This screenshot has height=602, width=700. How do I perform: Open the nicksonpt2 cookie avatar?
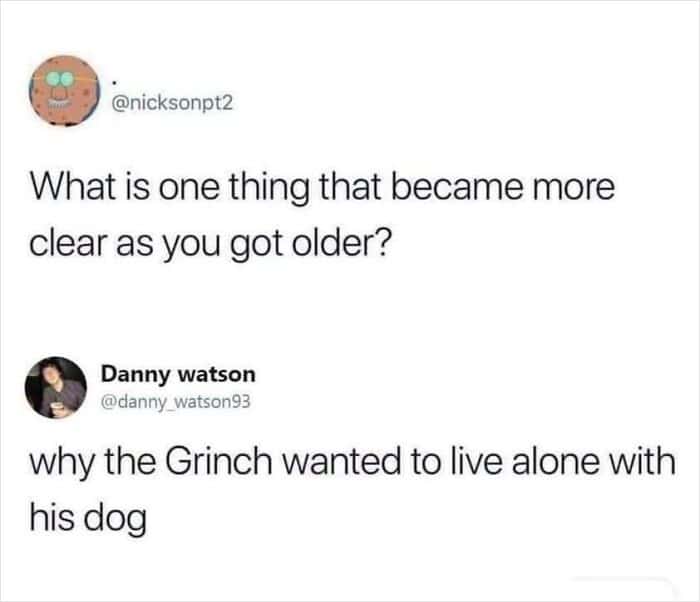coord(64,91)
